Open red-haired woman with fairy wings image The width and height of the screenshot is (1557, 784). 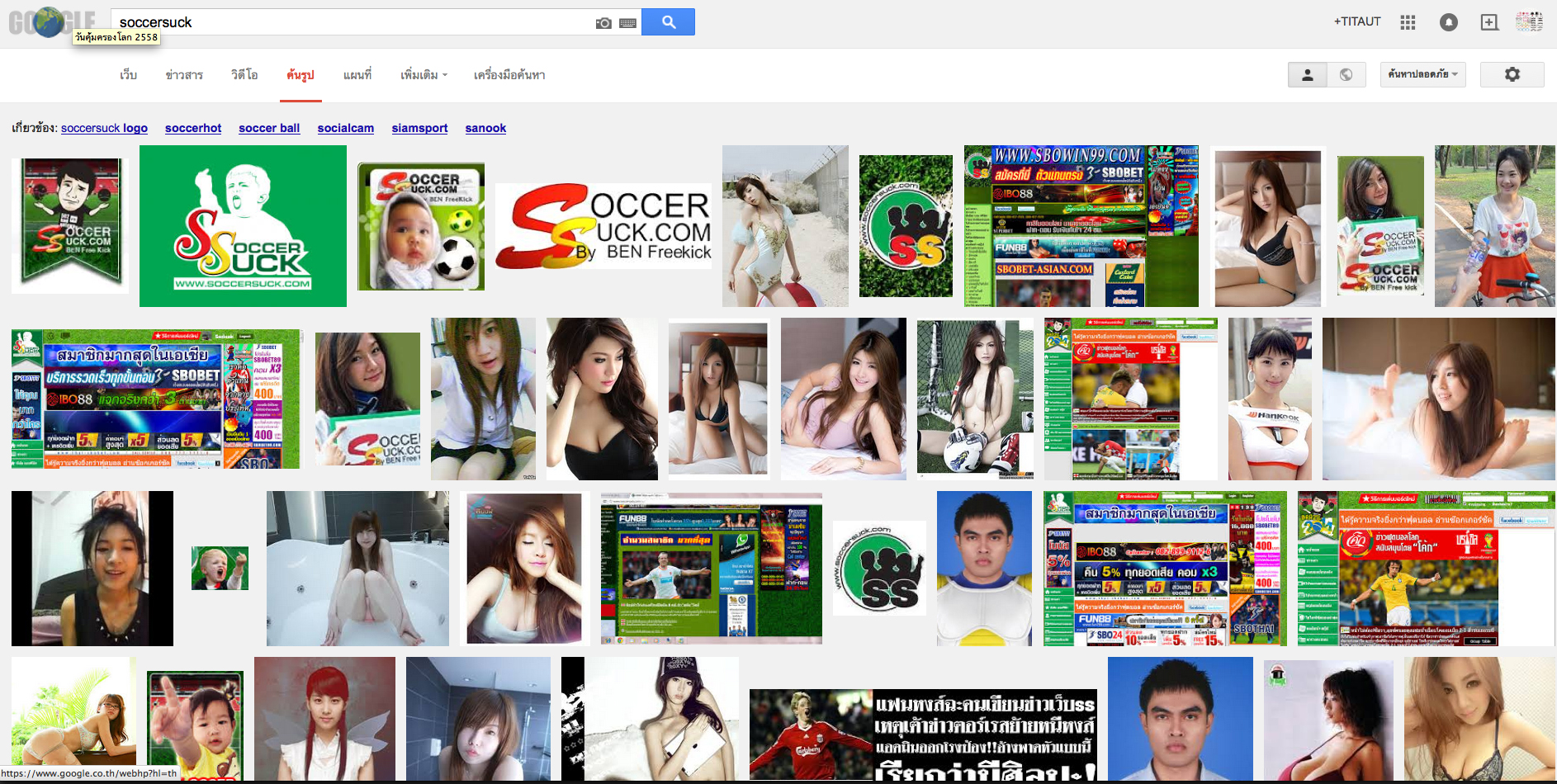324,720
